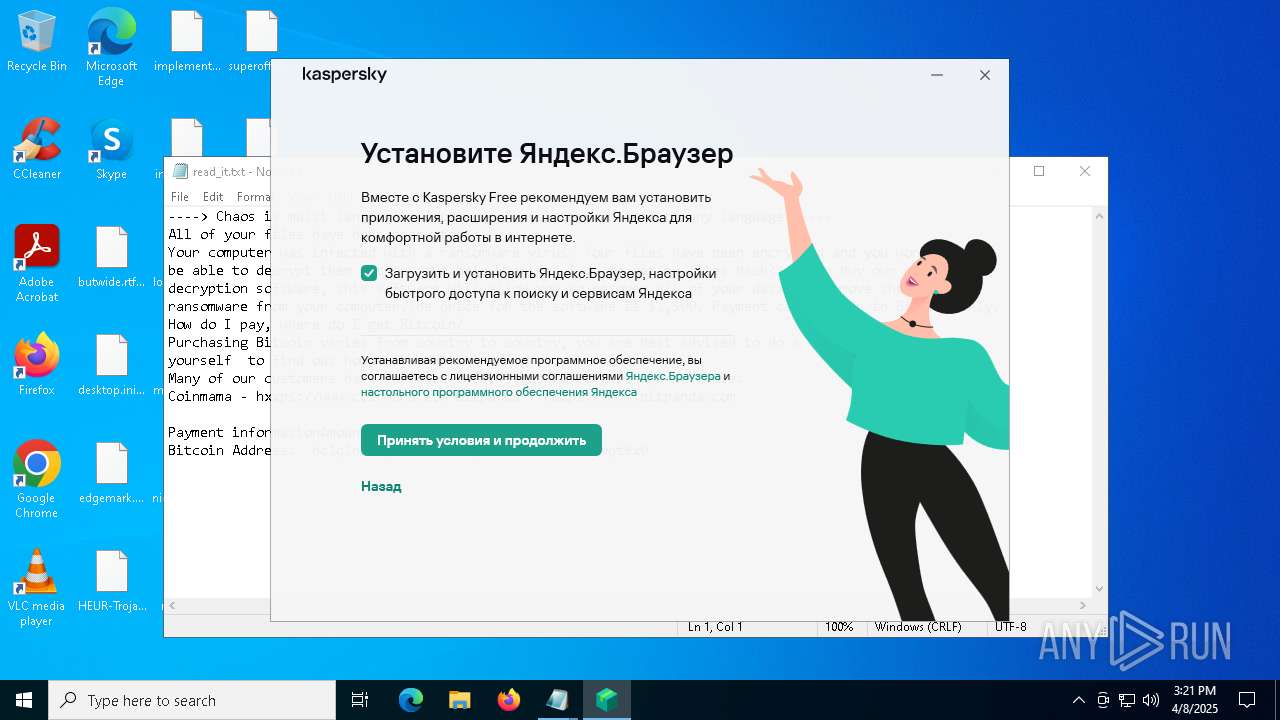Open the clock and date flyout
The image size is (1280, 720).
[1194, 700]
